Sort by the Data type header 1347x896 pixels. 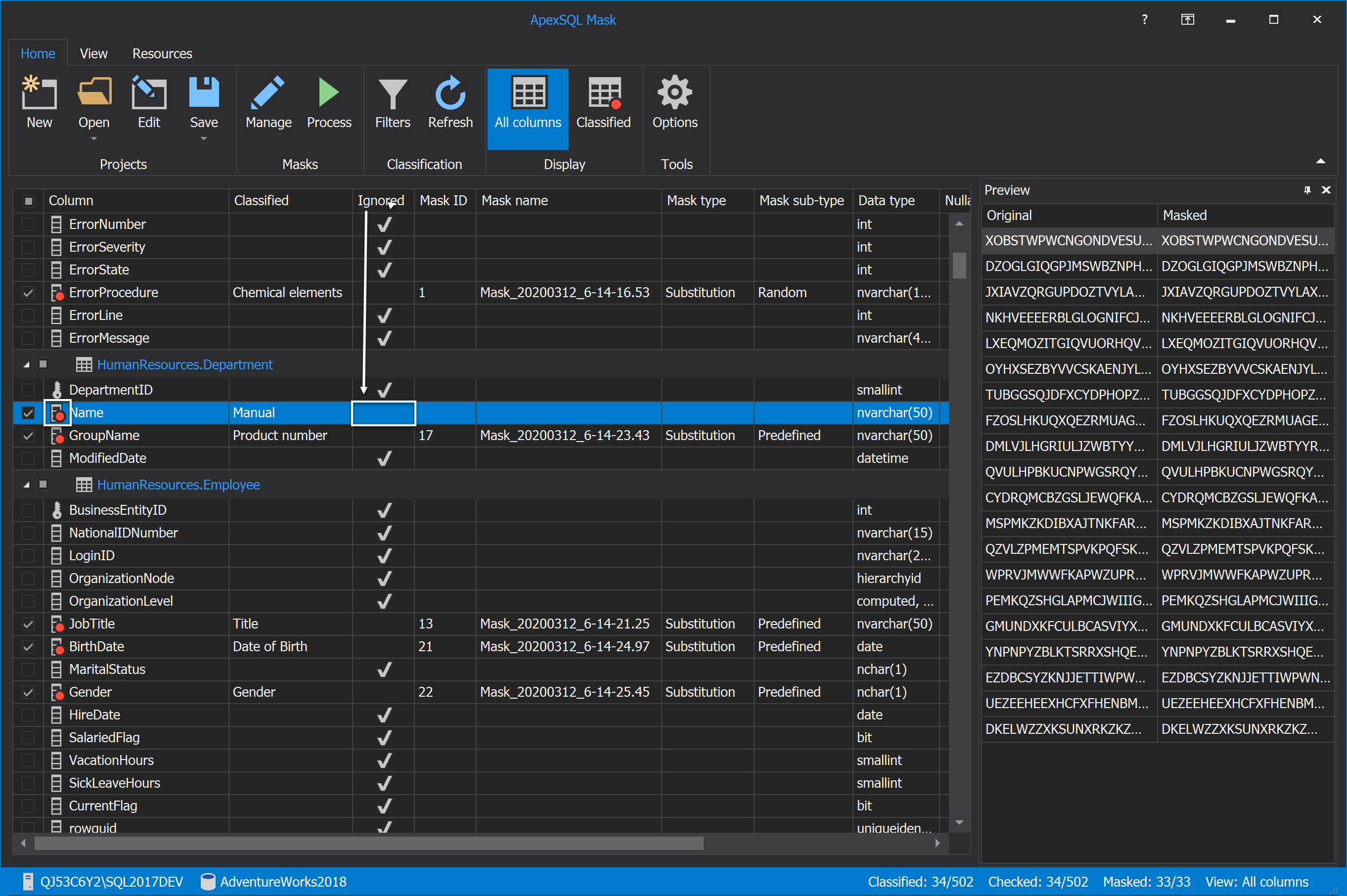click(896, 201)
